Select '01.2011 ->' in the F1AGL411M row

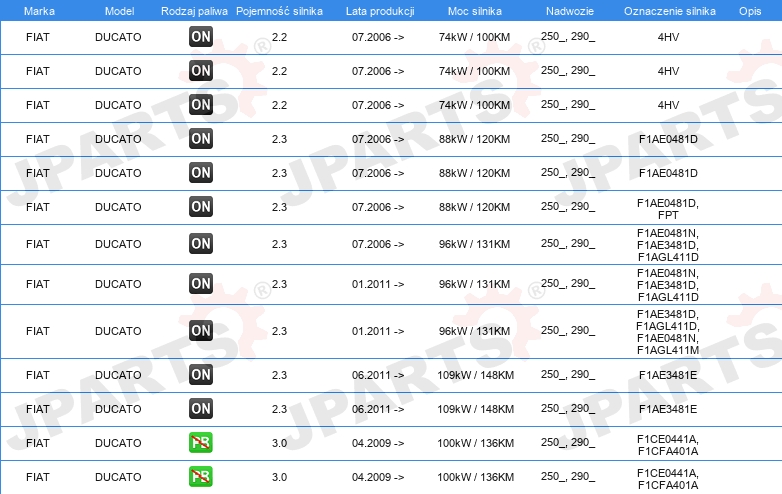[378, 331]
